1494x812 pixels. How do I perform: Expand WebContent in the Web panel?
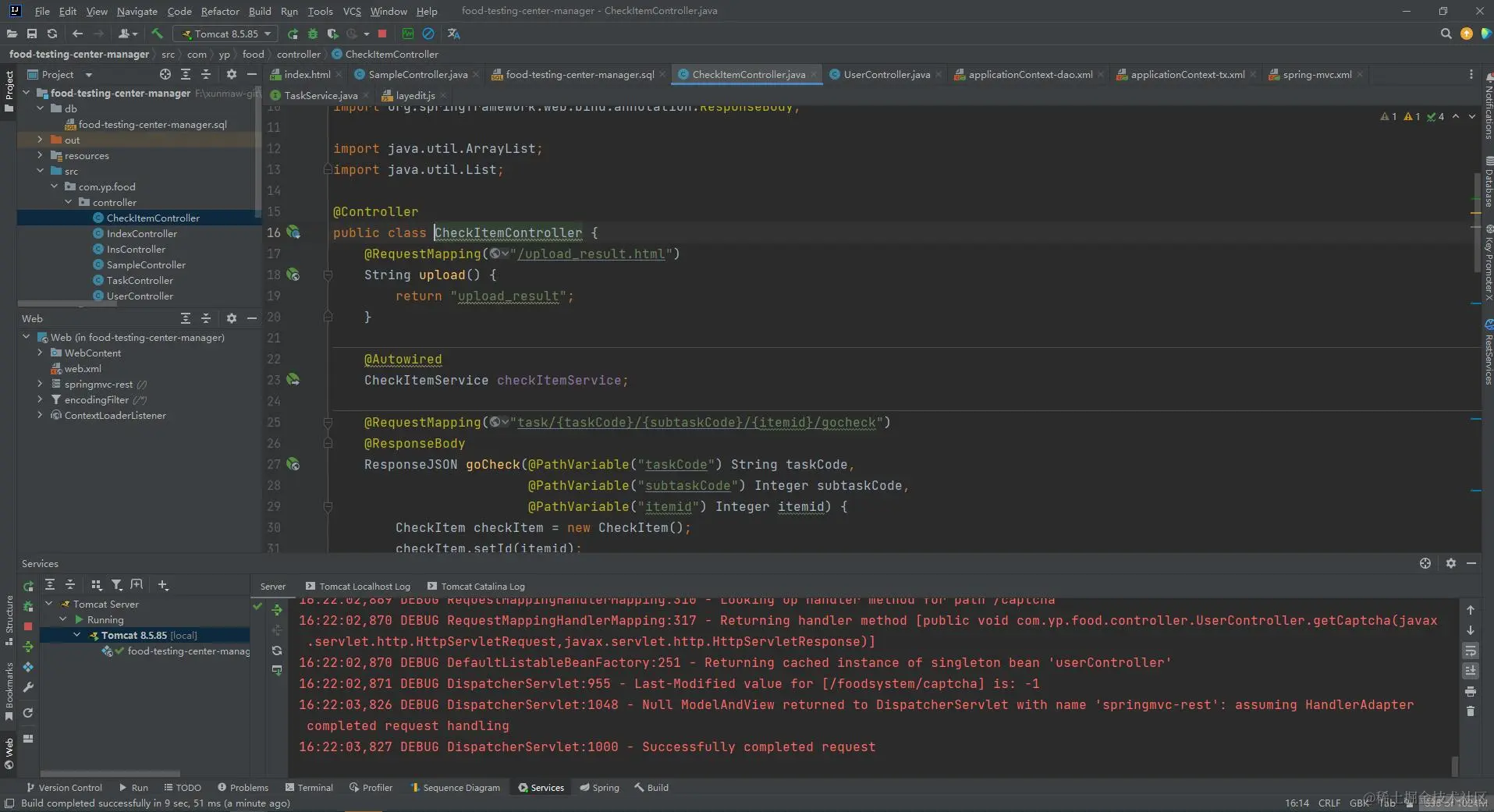click(x=40, y=353)
